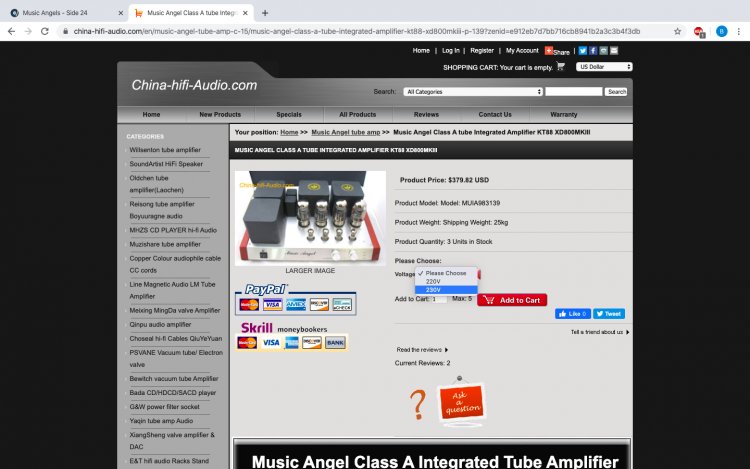This screenshot has height=469, width=750.
Task: View the site lock icon in address bar
Action: pos(65,32)
